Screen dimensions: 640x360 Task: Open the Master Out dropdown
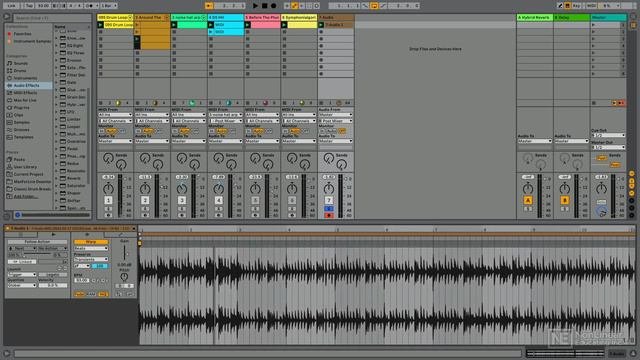click(x=608, y=147)
